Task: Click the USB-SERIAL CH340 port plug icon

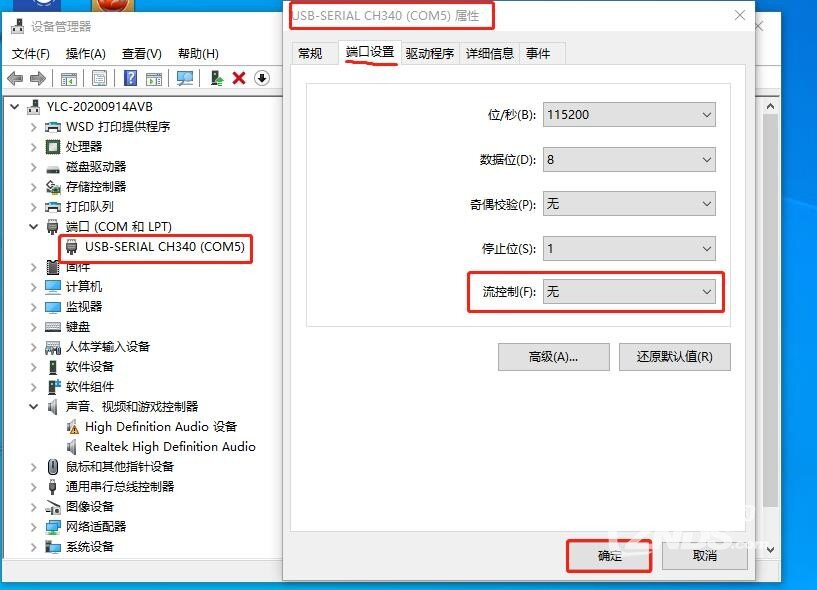Action: click(x=72, y=247)
